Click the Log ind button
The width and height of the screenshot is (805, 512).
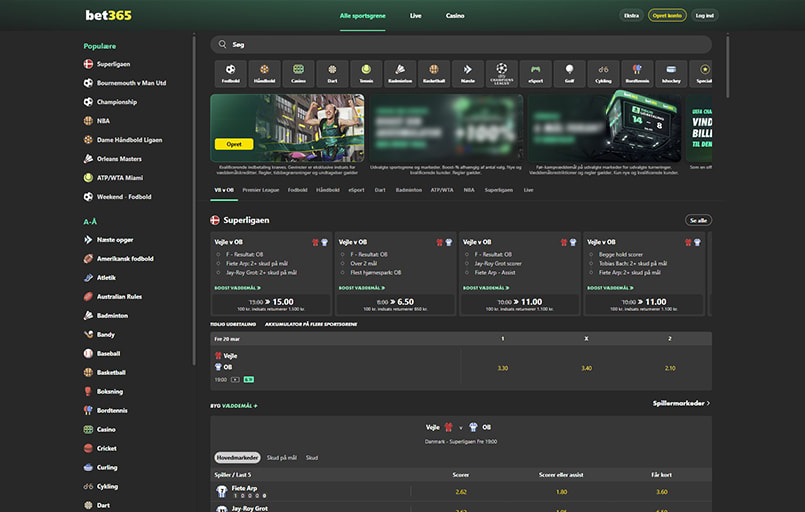click(x=704, y=15)
